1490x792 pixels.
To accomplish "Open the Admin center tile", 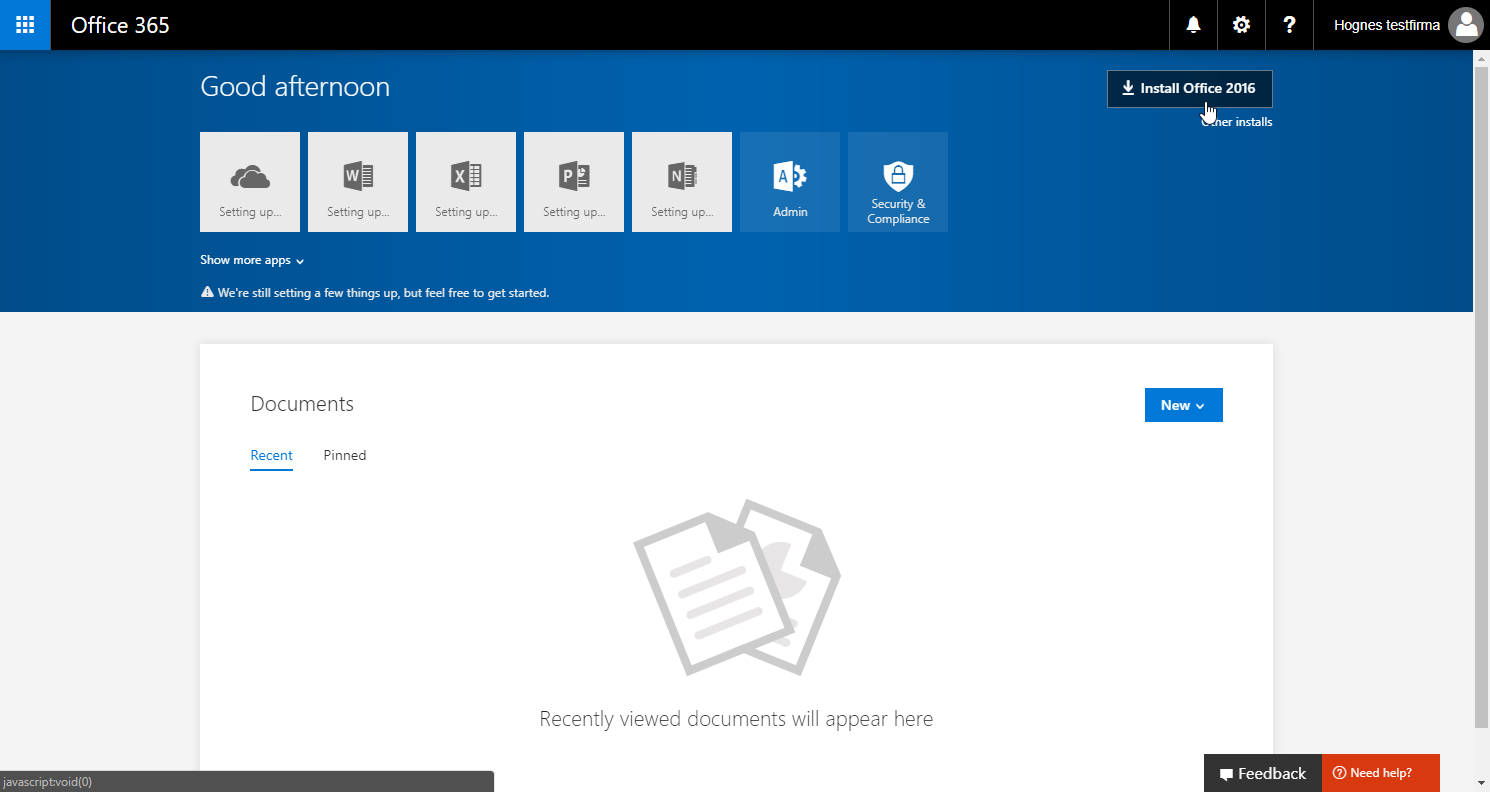I will click(x=790, y=182).
